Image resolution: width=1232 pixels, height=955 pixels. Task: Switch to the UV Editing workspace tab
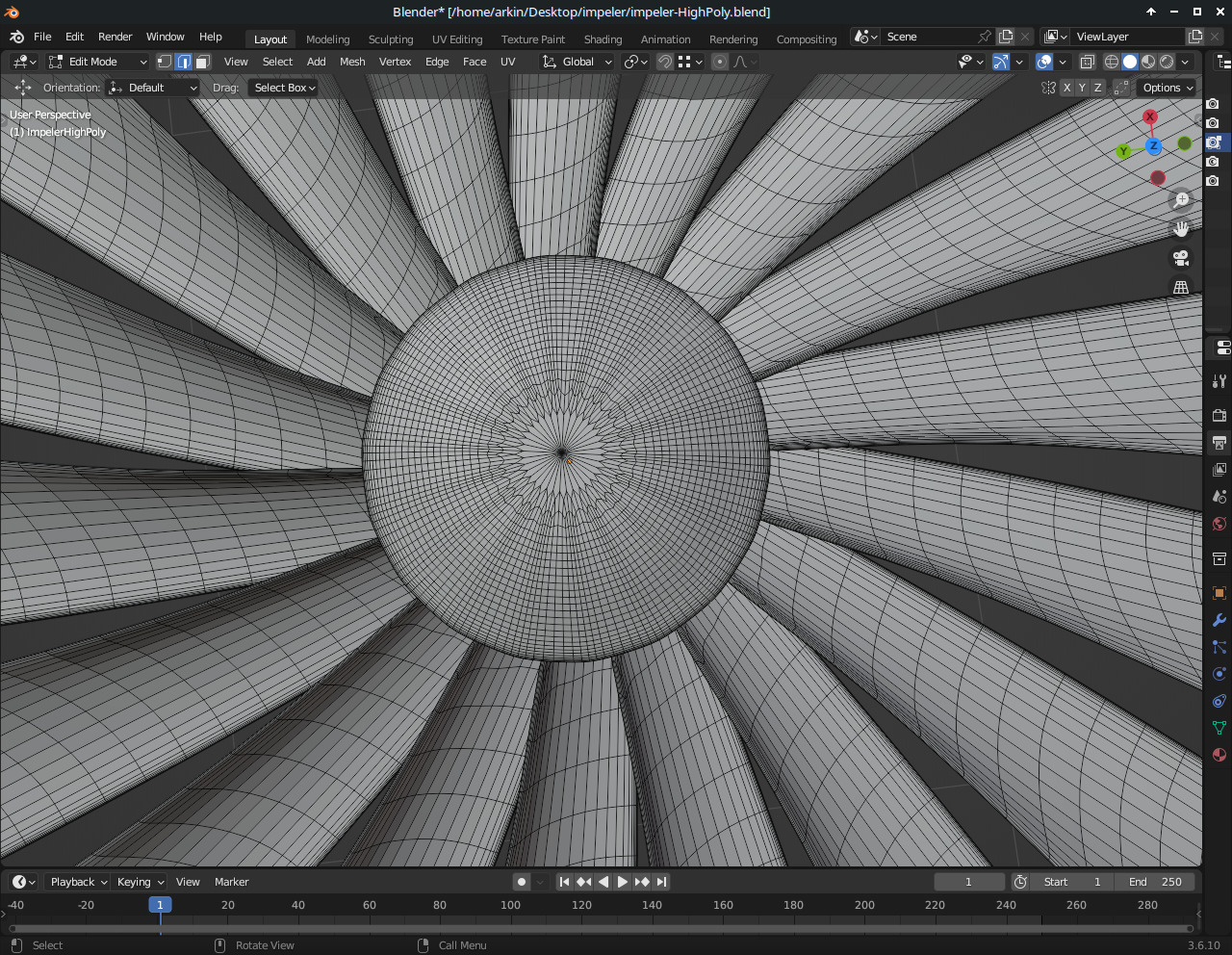pos(457,39)
